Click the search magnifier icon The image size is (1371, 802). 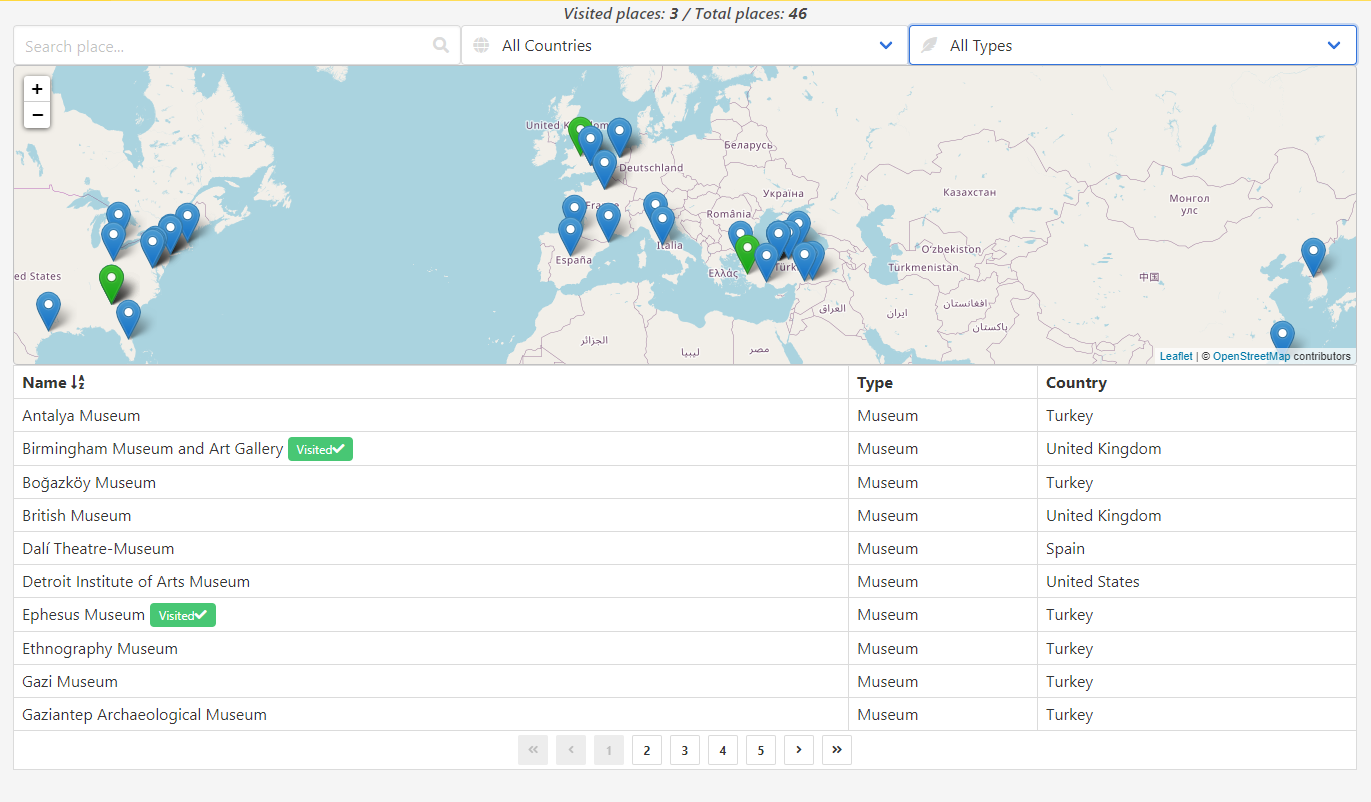(x=441, y=45)
